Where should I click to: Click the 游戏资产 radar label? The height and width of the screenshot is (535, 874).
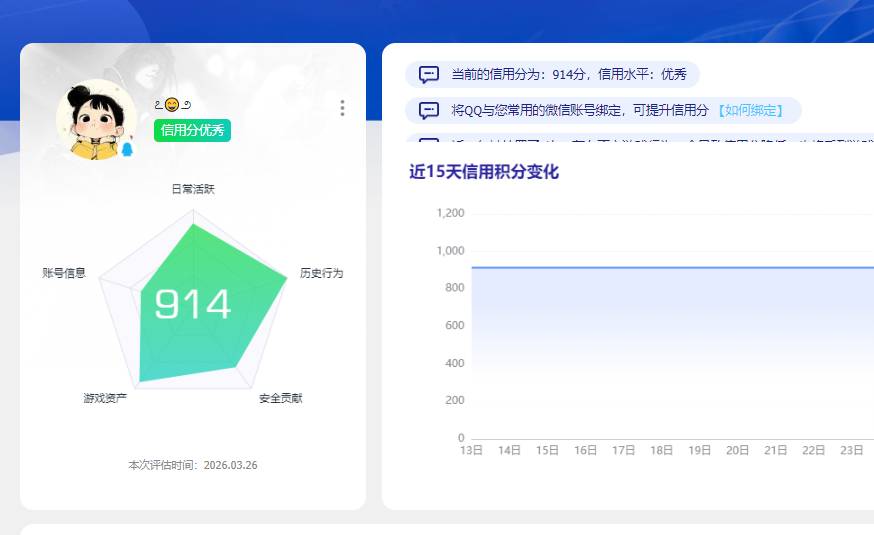click(105, 398)
